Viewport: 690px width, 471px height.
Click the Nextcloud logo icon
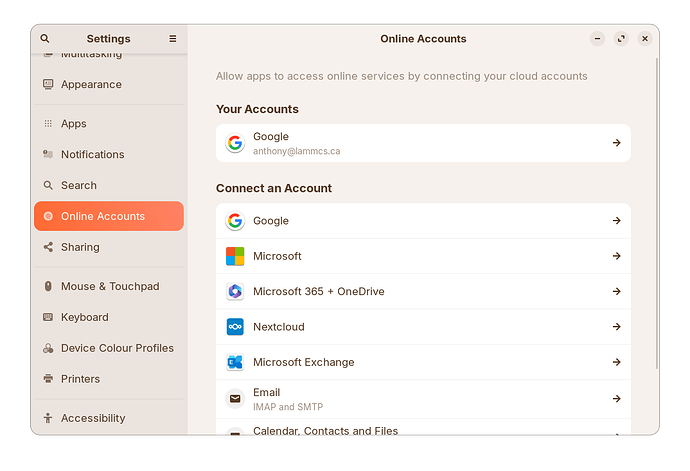coord(235,327)
